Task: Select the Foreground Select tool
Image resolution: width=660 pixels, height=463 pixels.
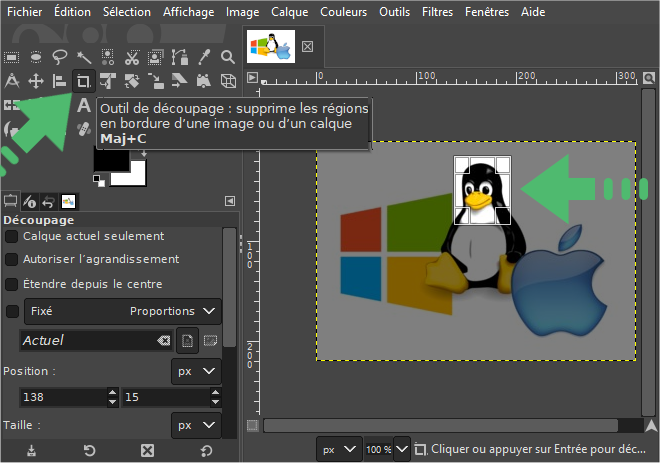Action: coord(156,57)
